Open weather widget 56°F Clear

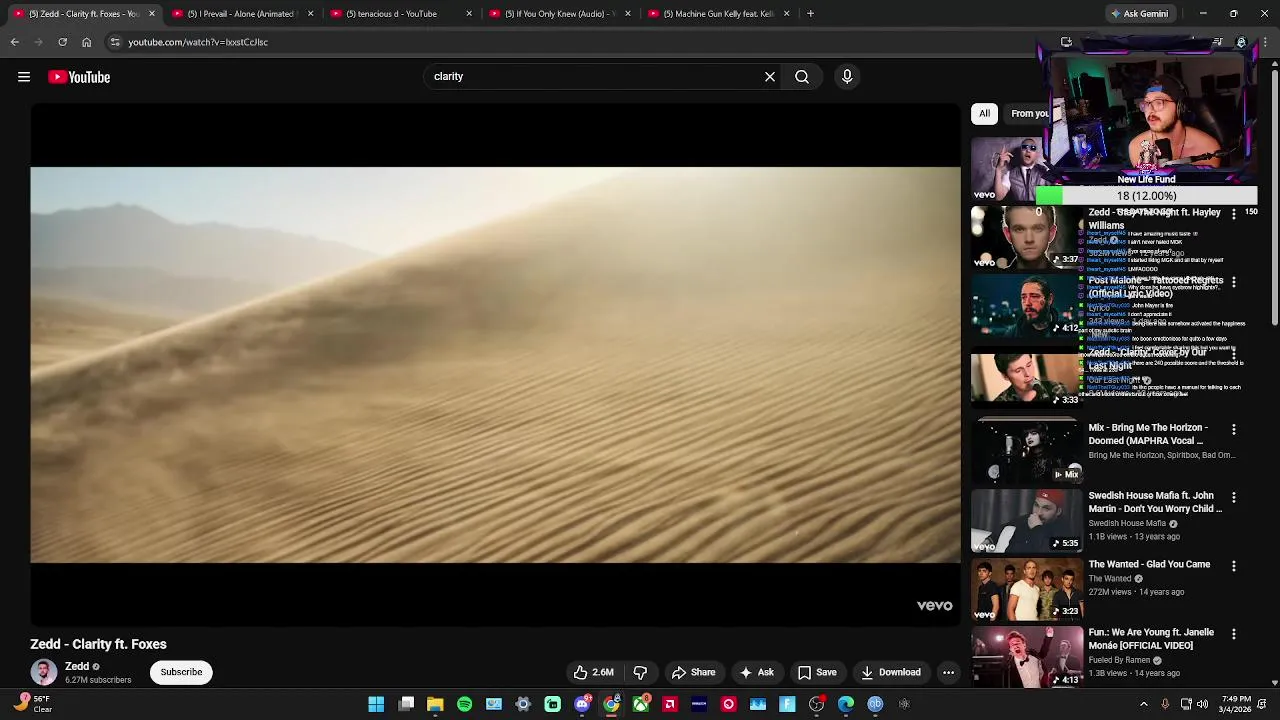pos(33,704)
